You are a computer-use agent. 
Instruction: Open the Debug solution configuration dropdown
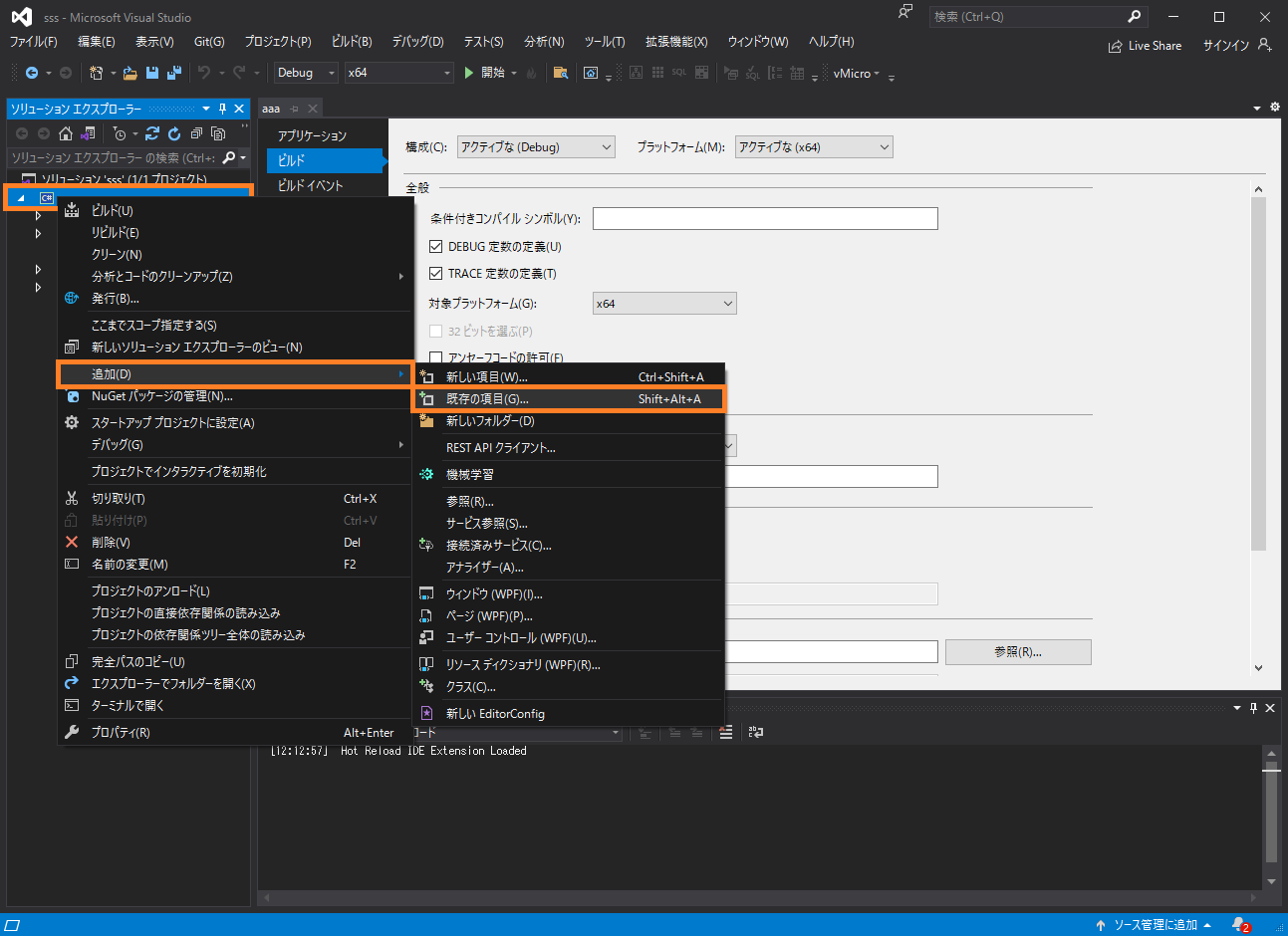(306, 73)
